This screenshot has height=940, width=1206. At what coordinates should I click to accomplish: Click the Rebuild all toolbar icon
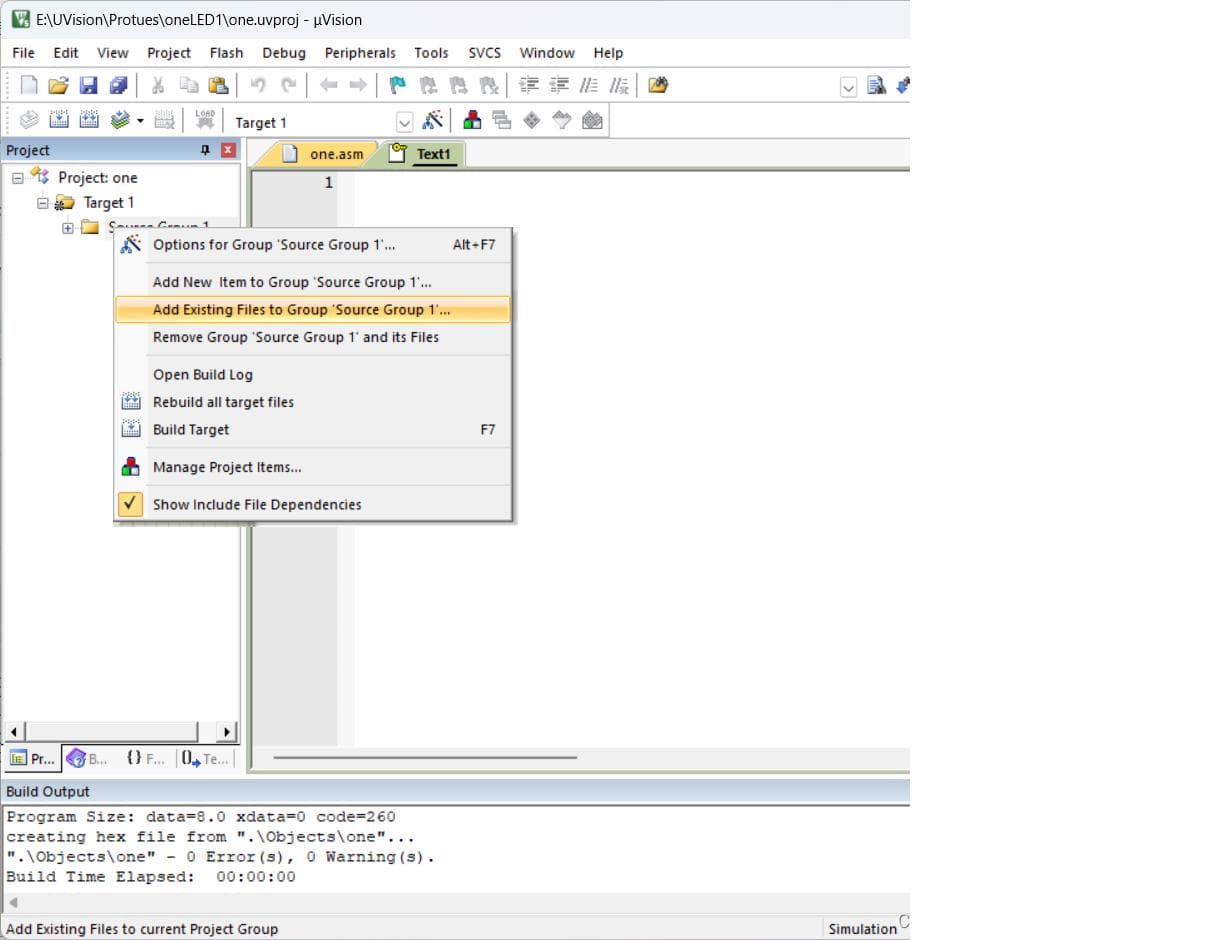89,121
